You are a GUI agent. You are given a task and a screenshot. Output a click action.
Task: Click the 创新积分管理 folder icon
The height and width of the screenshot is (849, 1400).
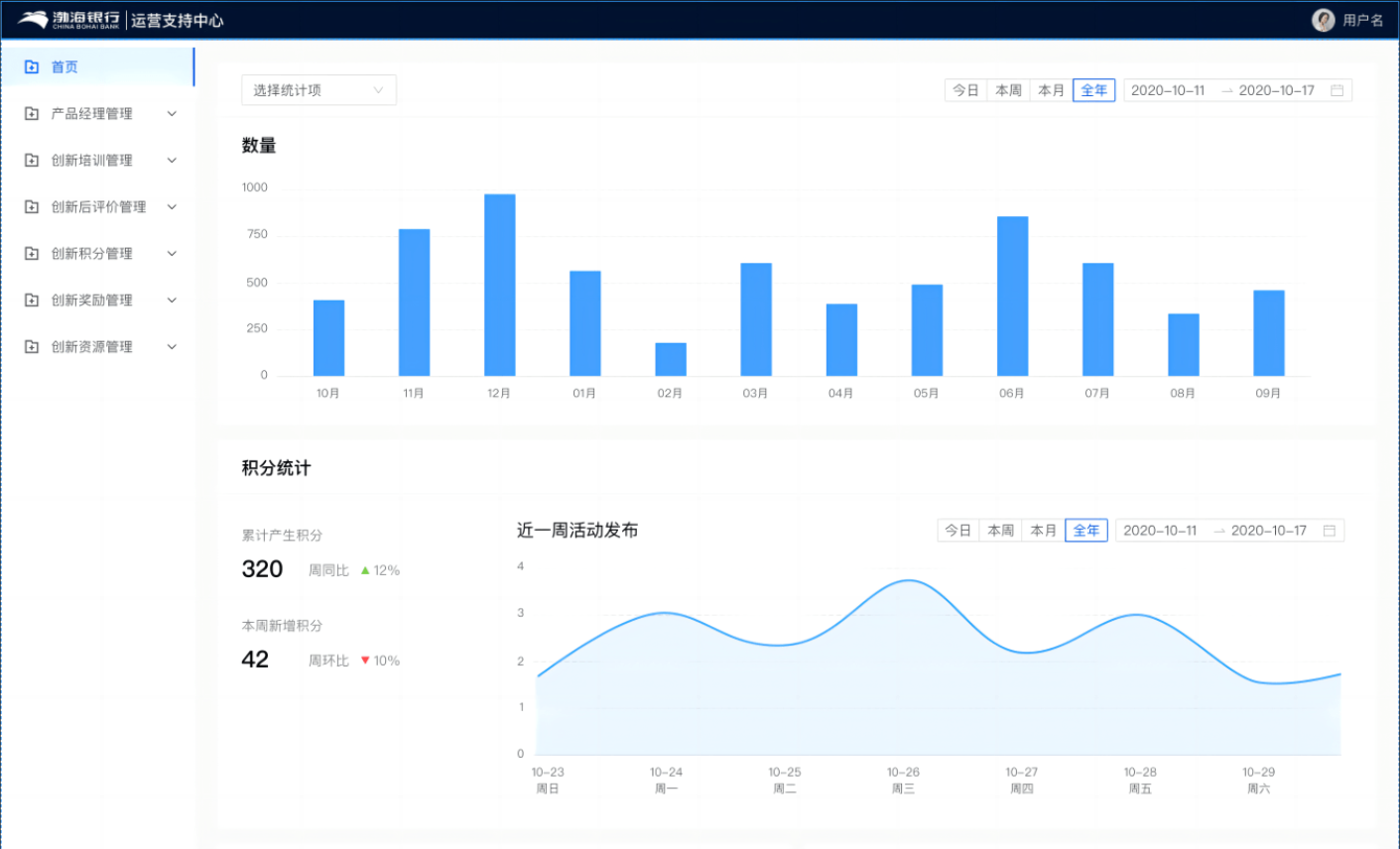coord(32,254)
